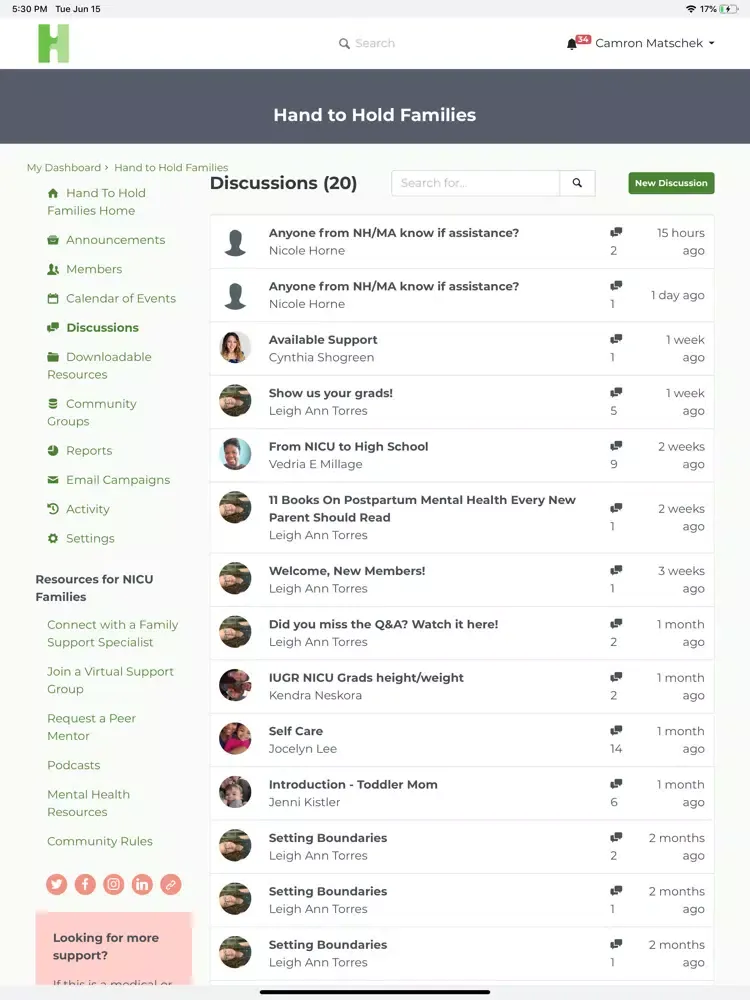The image size is (750, 1000).
Task: Open Announcements in sidebar
Action: (x=115, y=240)
